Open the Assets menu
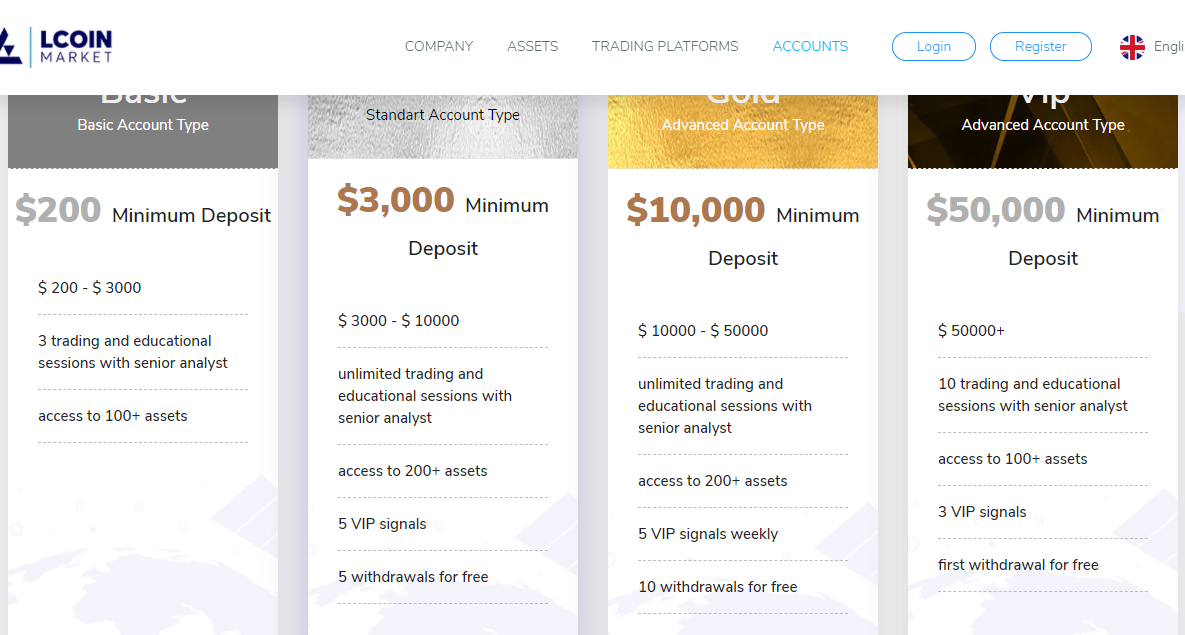This screenshot has height=635, width=1185. (532, 46)
